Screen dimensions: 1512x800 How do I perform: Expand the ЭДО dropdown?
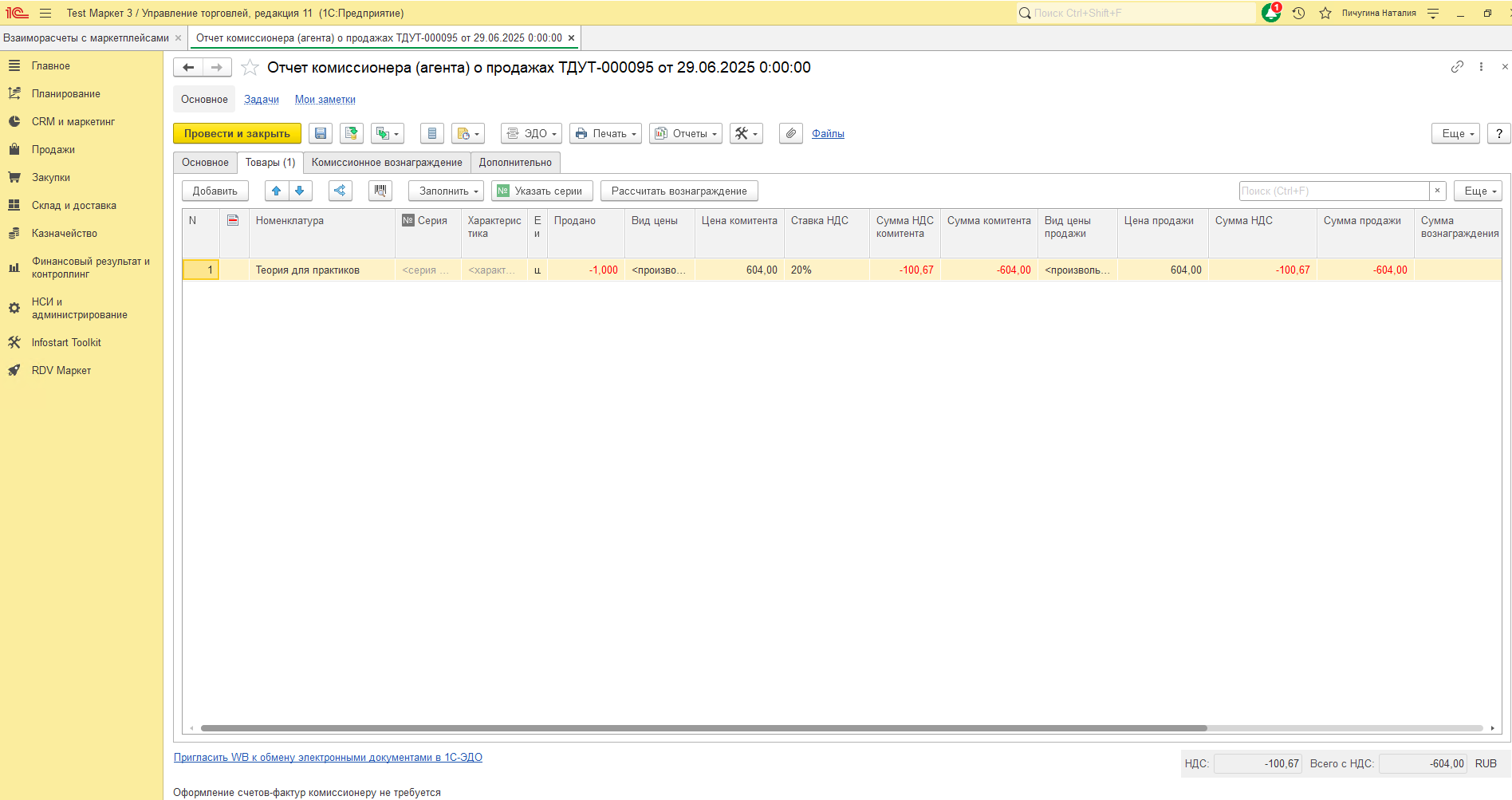tap(531, 134)
